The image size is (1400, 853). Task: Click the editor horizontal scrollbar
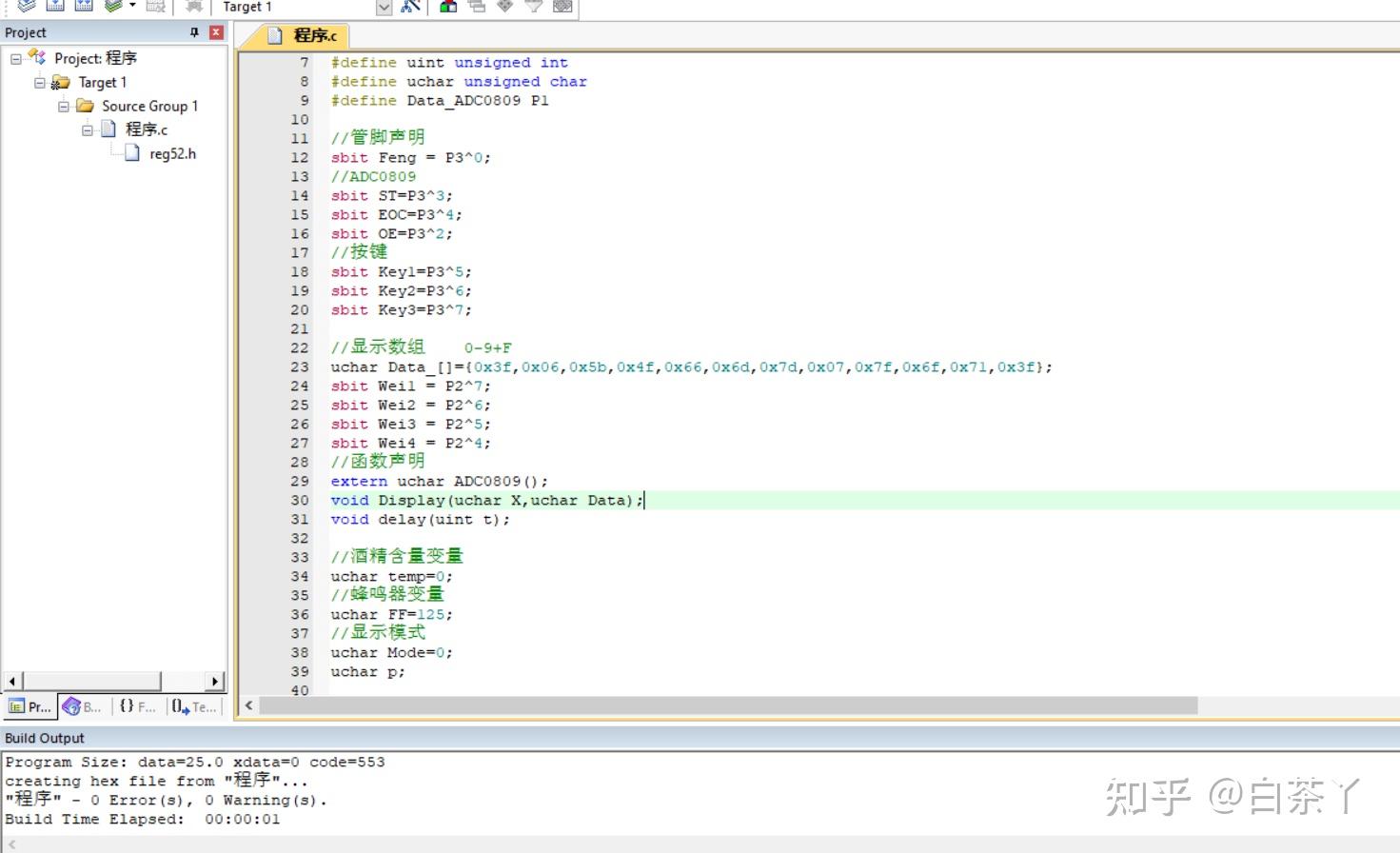point(728,705)
